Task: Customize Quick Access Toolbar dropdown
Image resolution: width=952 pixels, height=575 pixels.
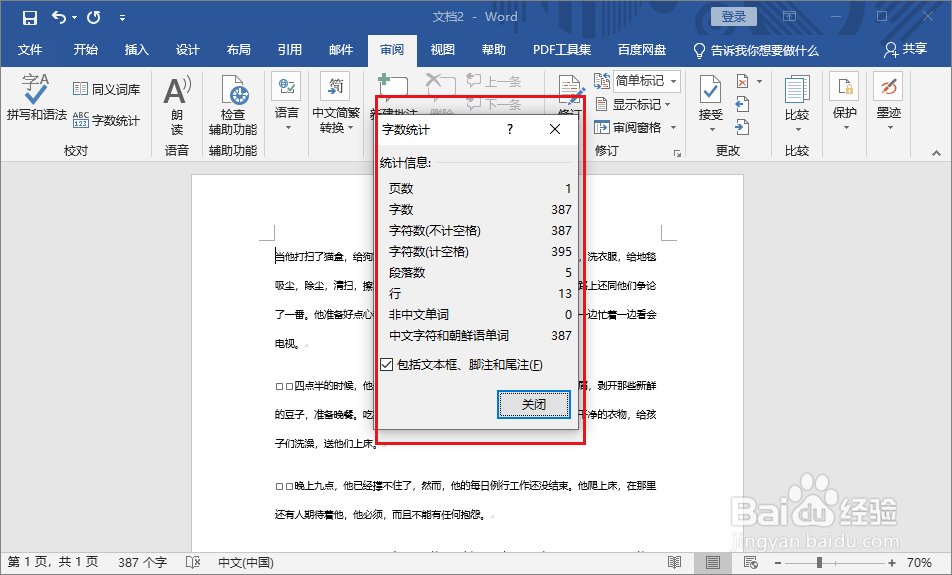Action: point(122,18)
